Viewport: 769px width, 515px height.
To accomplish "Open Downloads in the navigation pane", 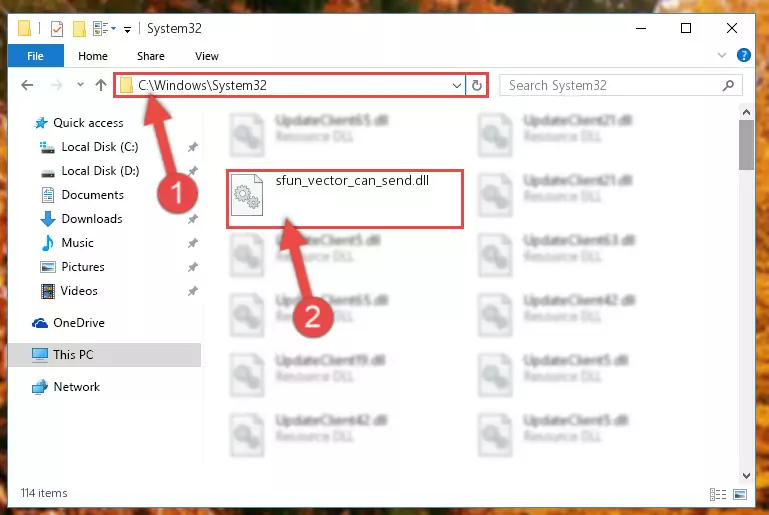I will point(92,219).
